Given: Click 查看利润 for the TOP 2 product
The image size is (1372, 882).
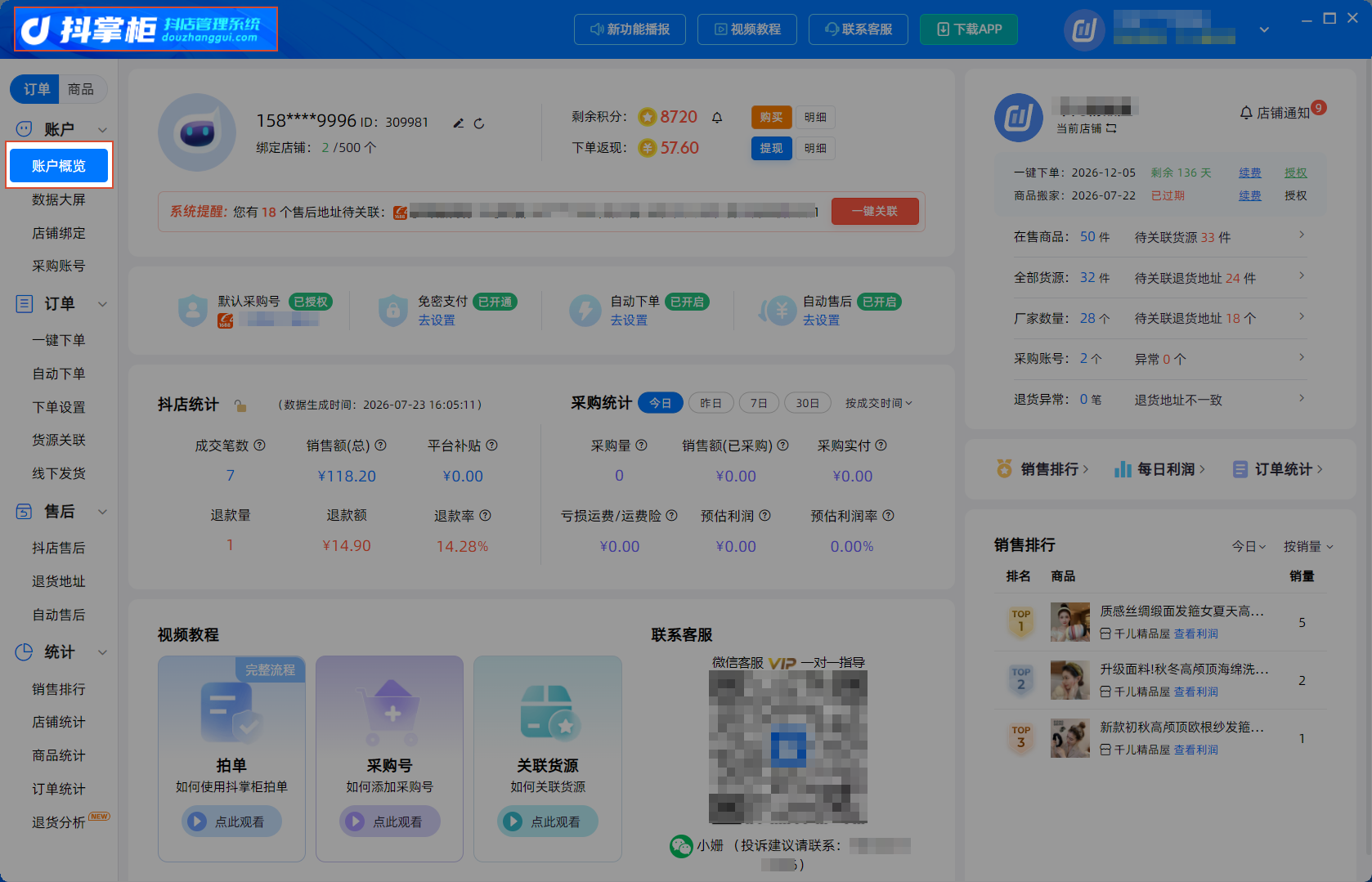Looking at the screenshot, I should coord(1196,692).
